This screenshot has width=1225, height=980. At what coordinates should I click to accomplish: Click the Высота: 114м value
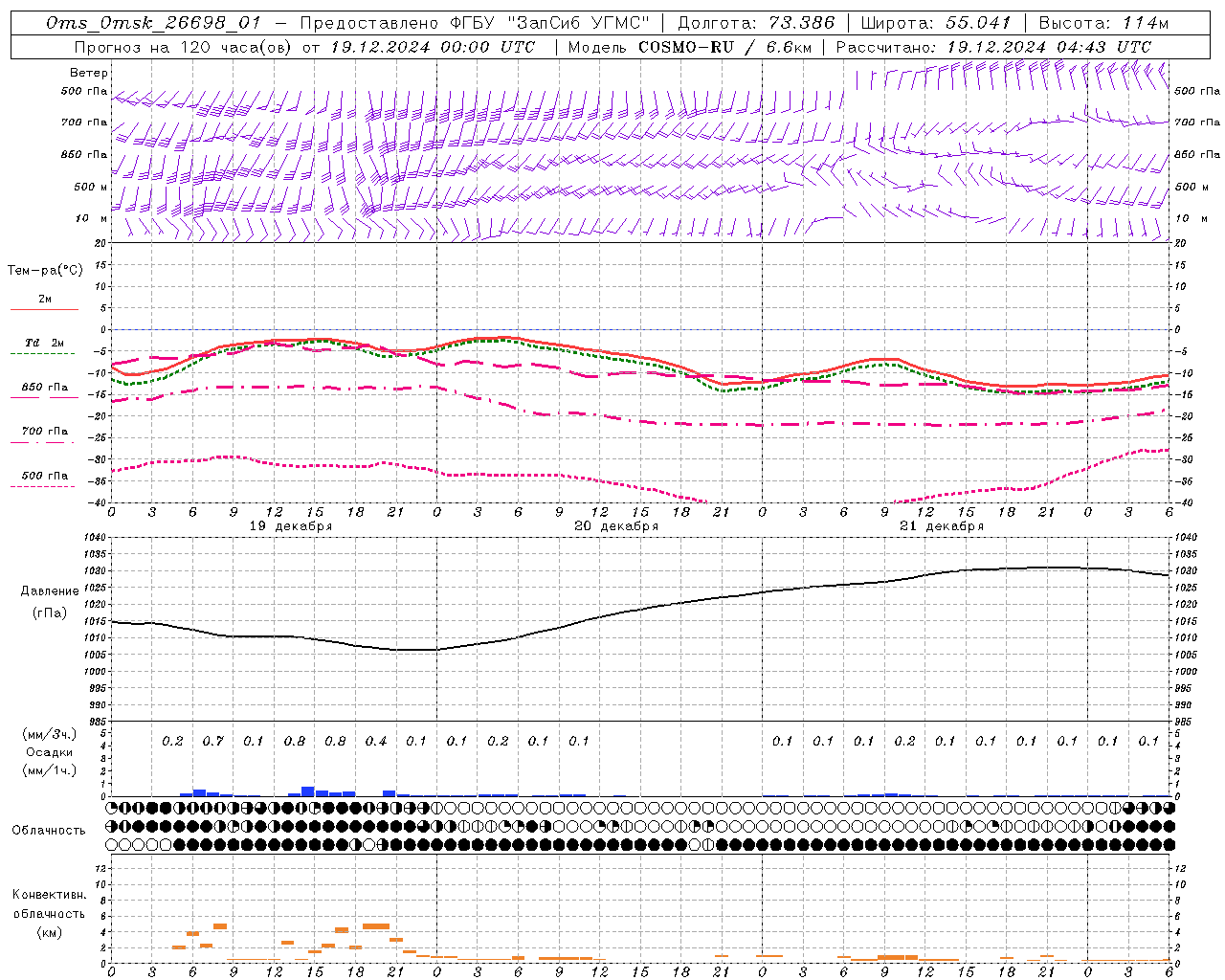(x=1103, y=23)
